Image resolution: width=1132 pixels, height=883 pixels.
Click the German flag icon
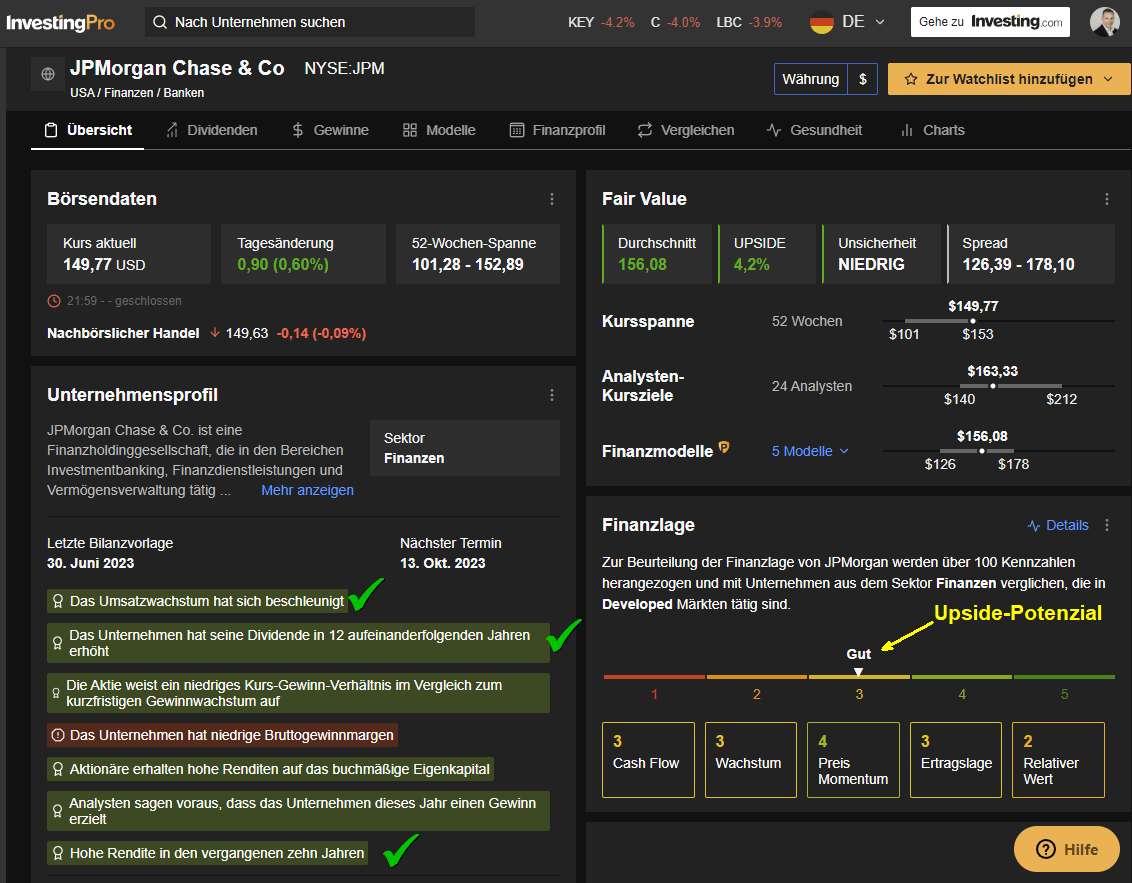(822, 22)
